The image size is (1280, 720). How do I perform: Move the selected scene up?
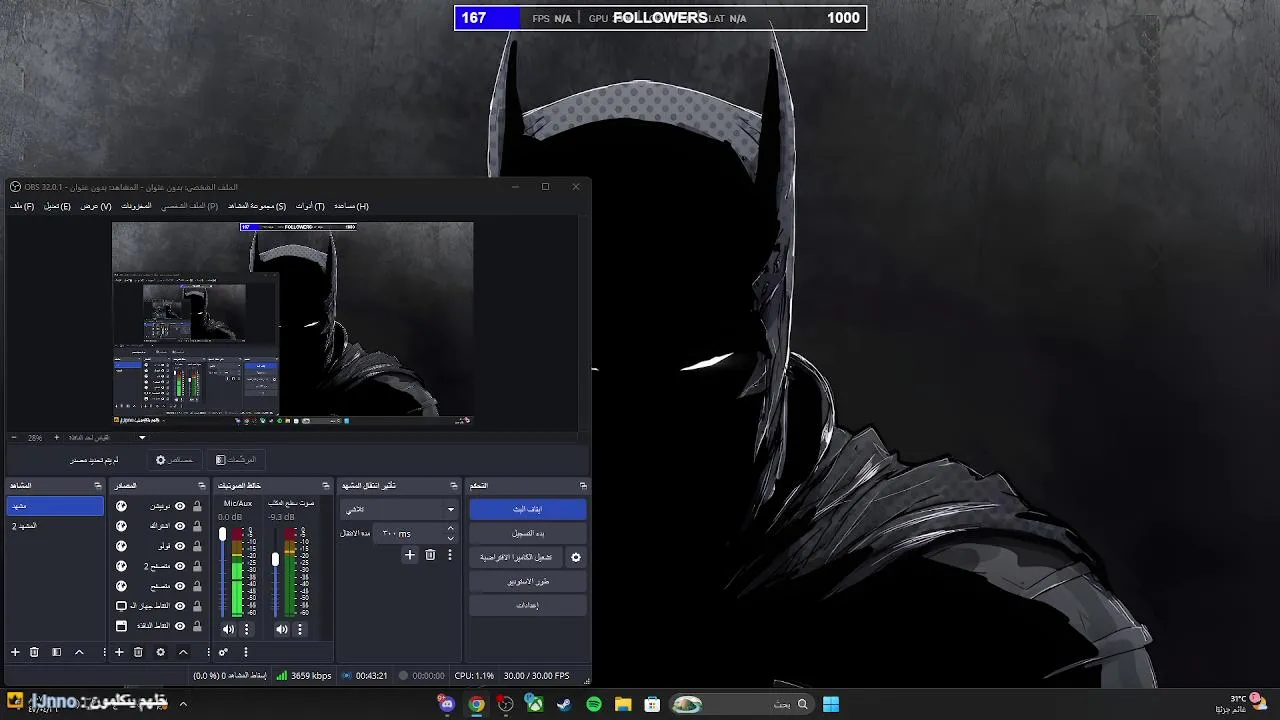(x=79, y=652)
